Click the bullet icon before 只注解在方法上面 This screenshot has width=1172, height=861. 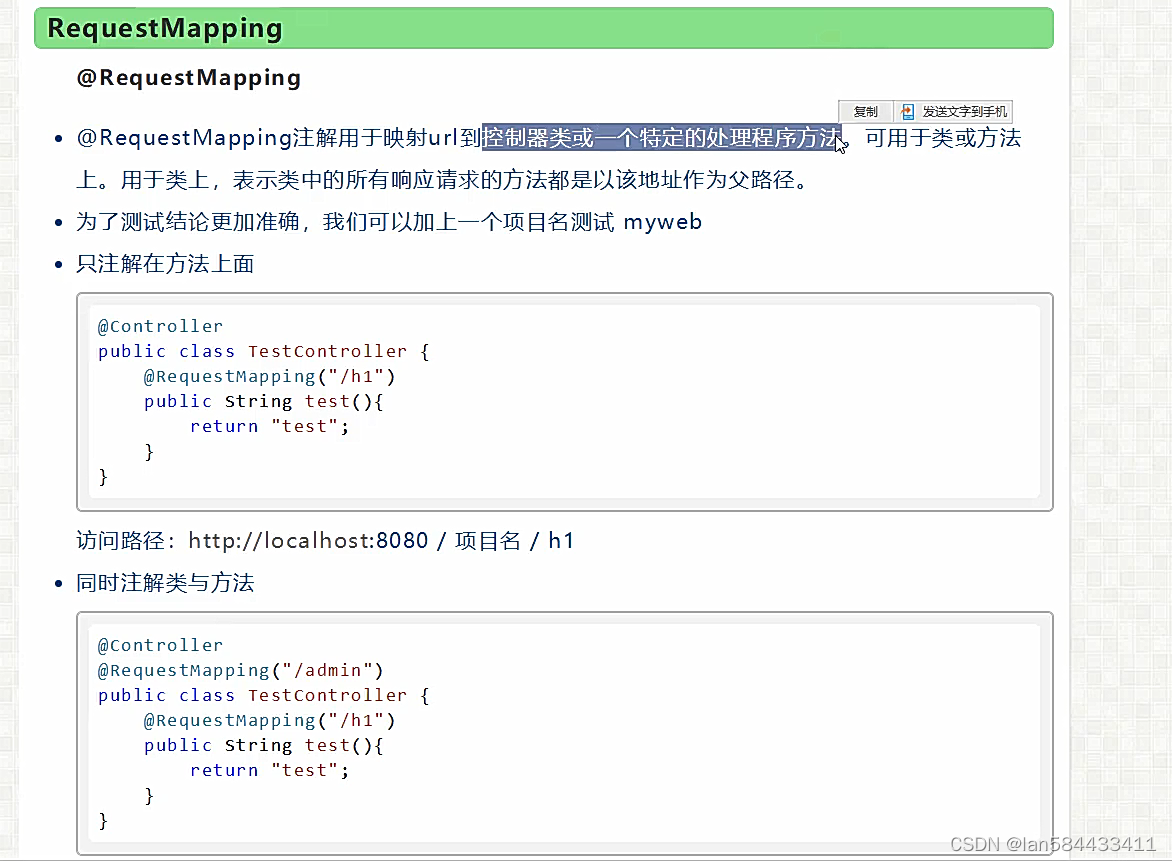60,264
